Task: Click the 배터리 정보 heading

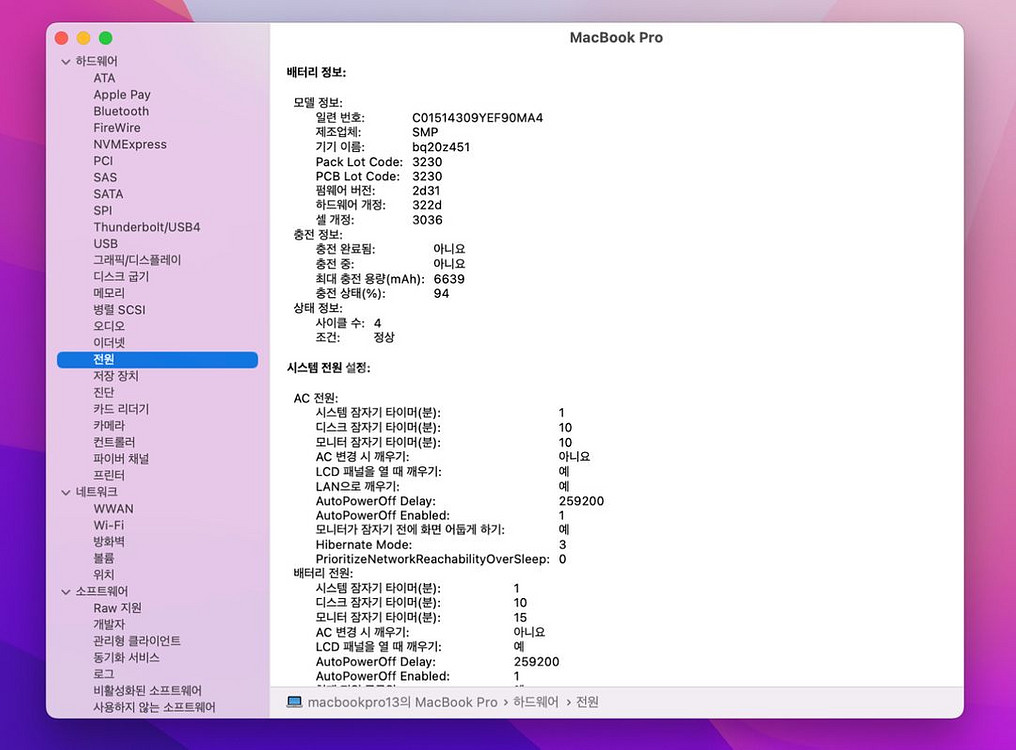Action: (316, 72)
